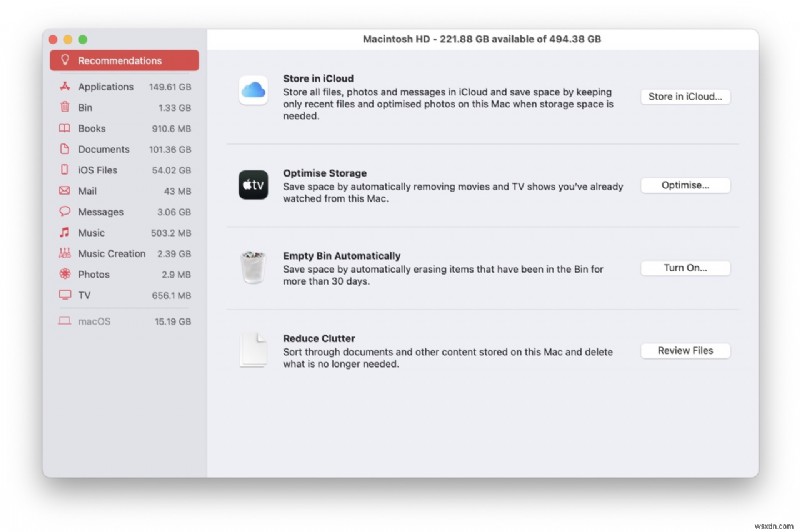The width and height of the screenshot is (800, 532).
Task: Open the Documents category label
Action: tap(104, 149)
